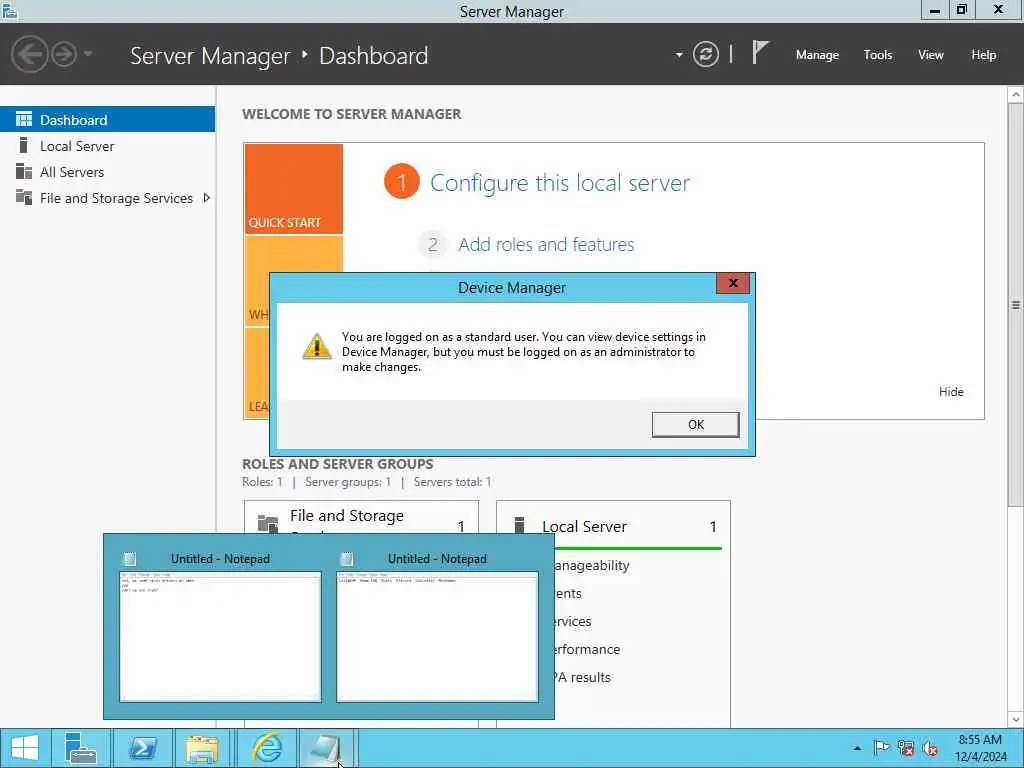The height and width of the screenshot is (768, 1024).
Task: Expand File and Storage Services arrow
Action: point(207,198)
